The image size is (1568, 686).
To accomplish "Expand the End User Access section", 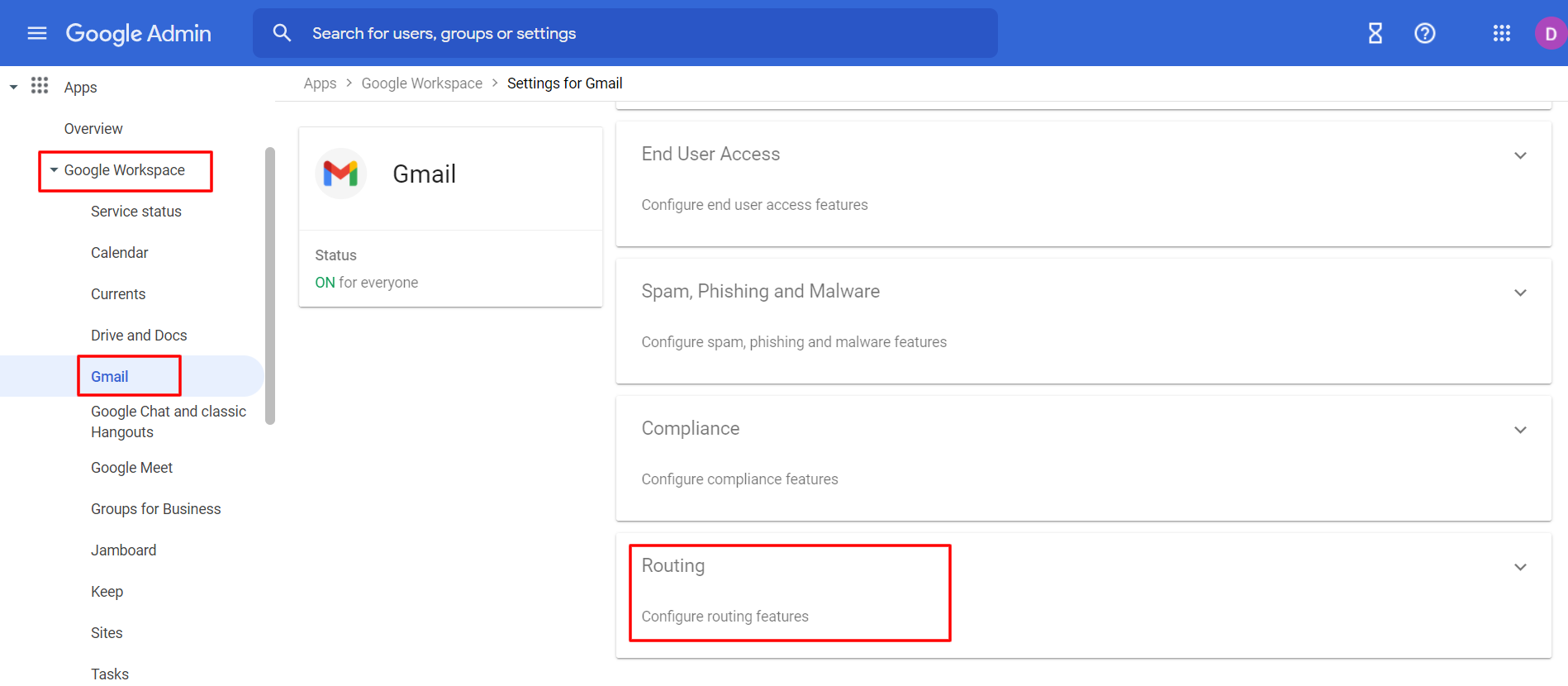I will 1519,155.
